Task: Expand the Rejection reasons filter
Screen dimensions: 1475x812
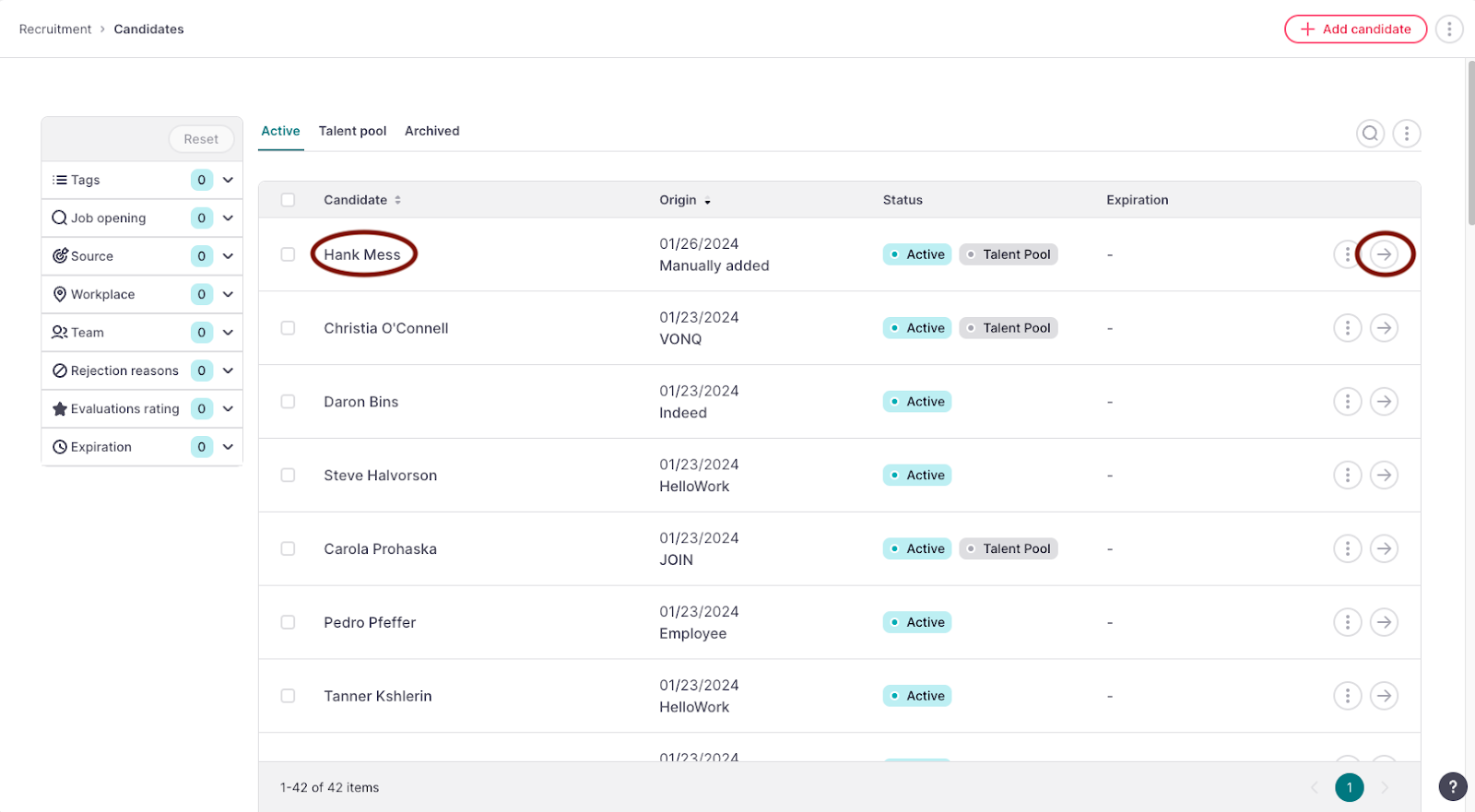Action: (228, 371)
